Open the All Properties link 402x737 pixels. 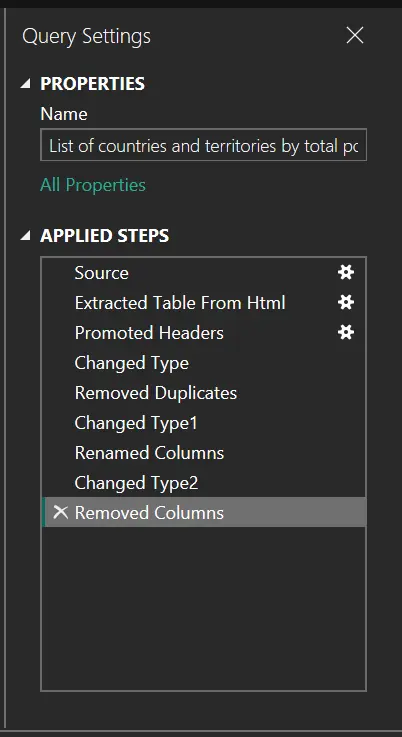tap(93, 185)
